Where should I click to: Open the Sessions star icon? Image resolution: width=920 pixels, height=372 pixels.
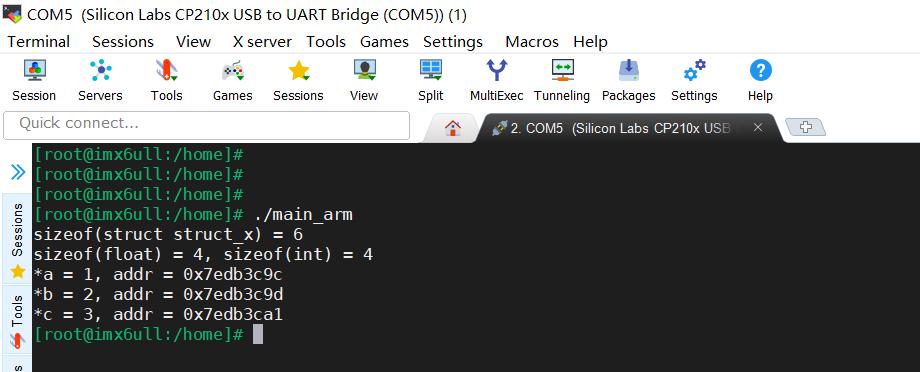[299, 70]
